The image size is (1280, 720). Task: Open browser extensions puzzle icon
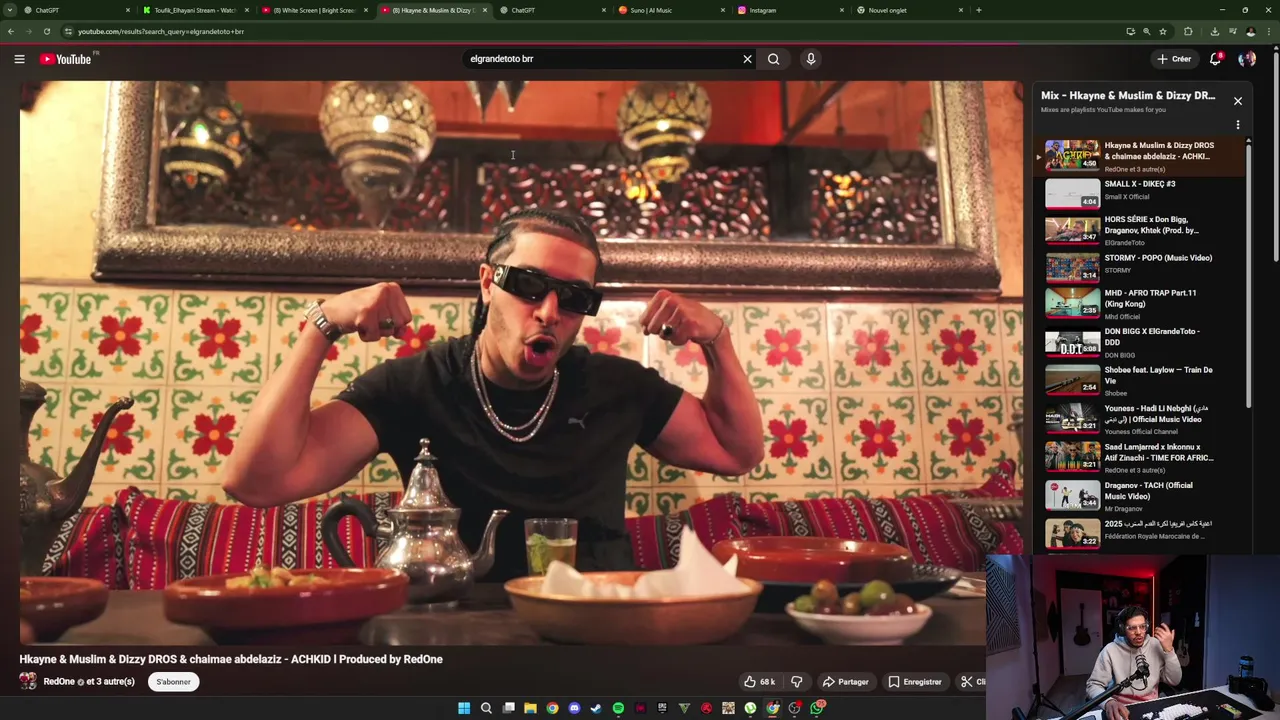coord(1188,31)
